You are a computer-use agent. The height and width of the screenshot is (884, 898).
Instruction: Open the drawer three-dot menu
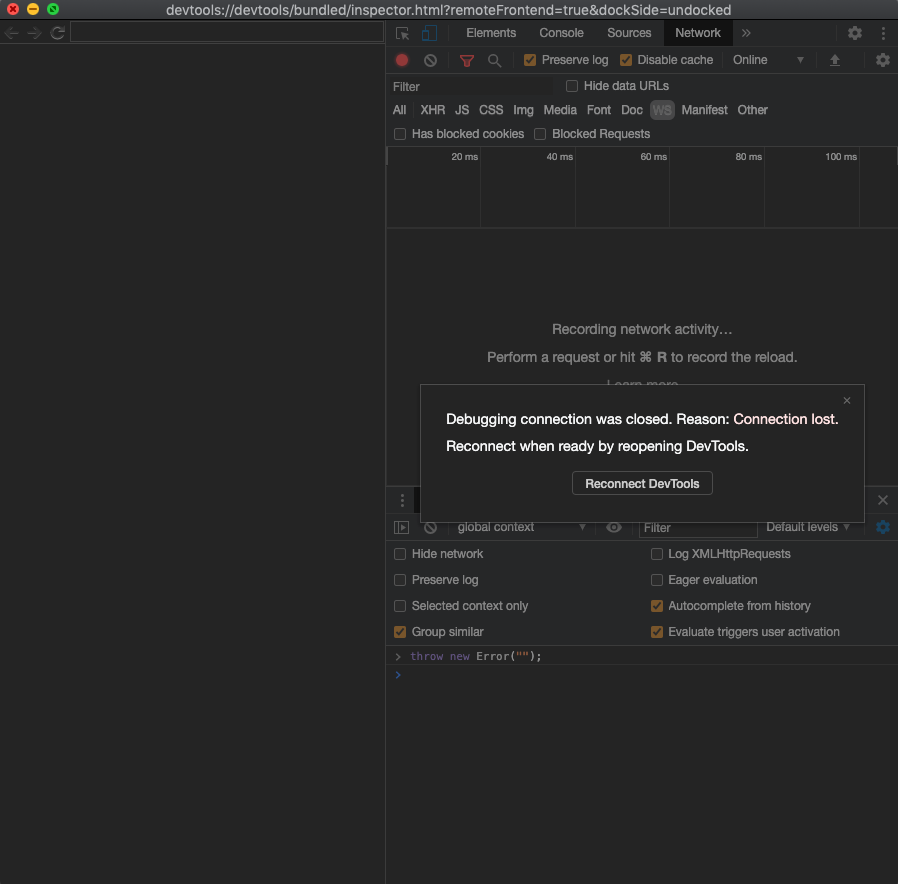[x=402, y=500]
